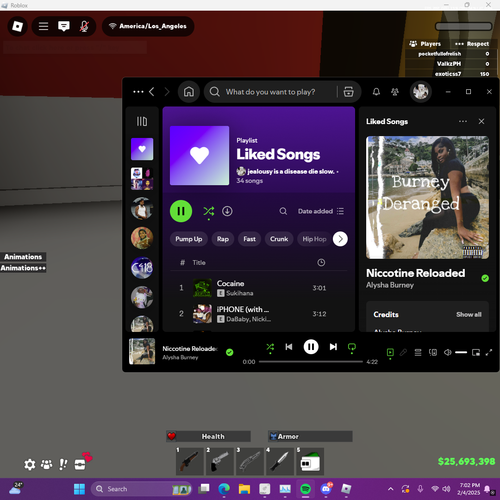
Task: Open Alysha Burney artist in side panel
Action: click(x=390, y=285)
